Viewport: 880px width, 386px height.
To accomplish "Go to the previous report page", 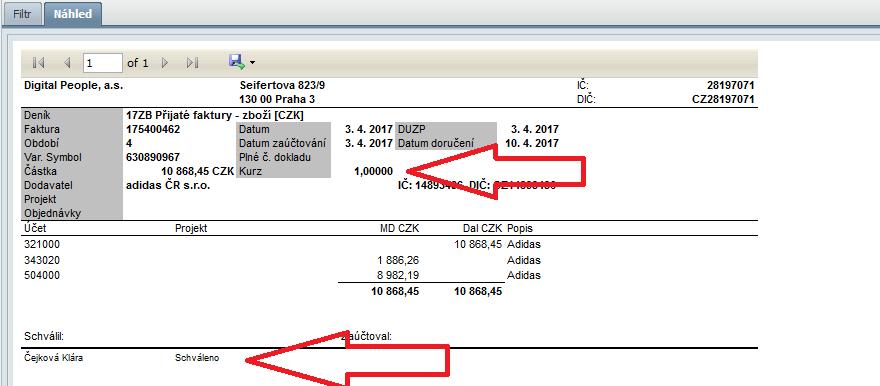I will [67, 63].
